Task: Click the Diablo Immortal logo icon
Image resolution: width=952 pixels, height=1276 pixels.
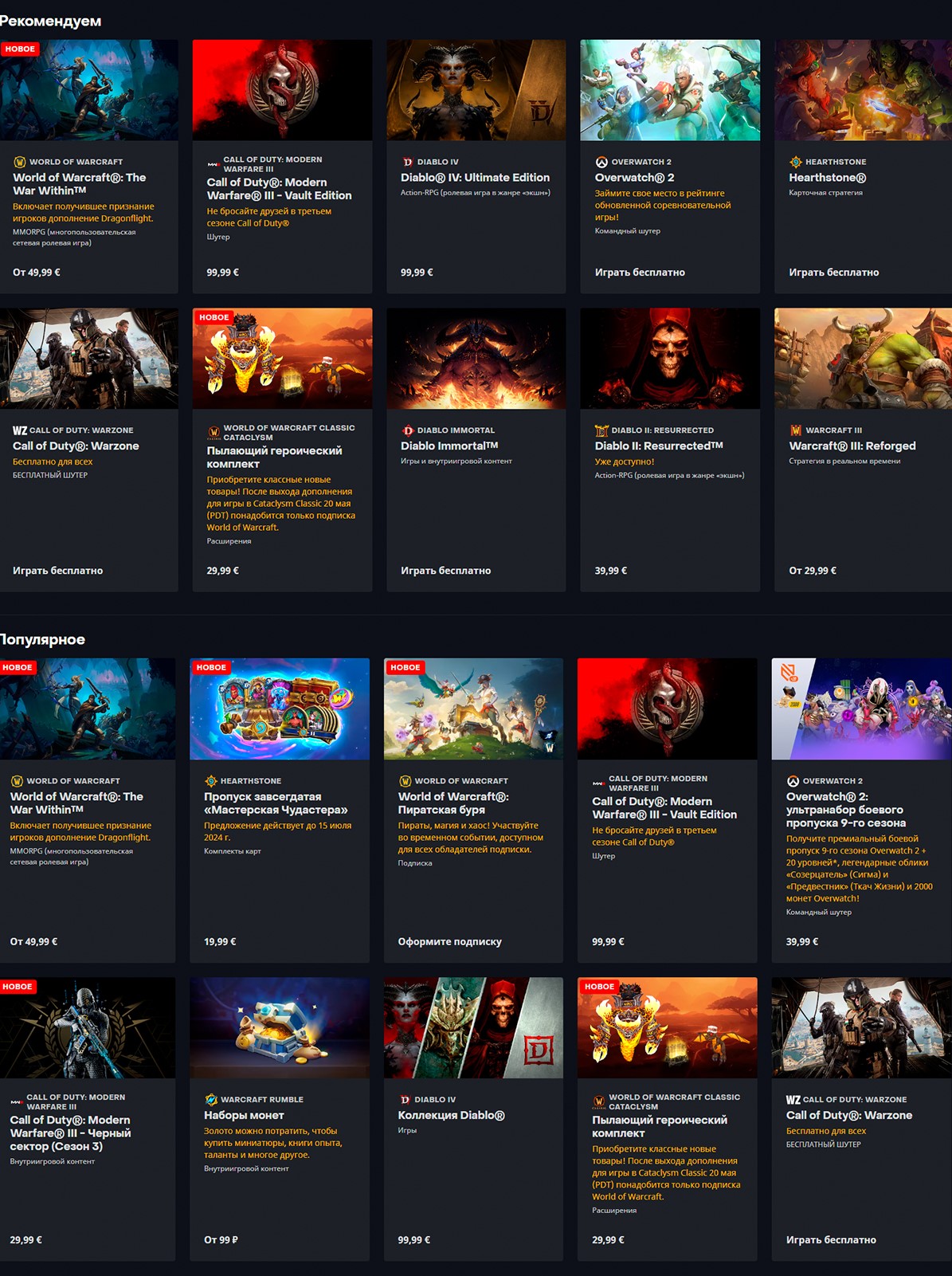Action: [407, 430]
